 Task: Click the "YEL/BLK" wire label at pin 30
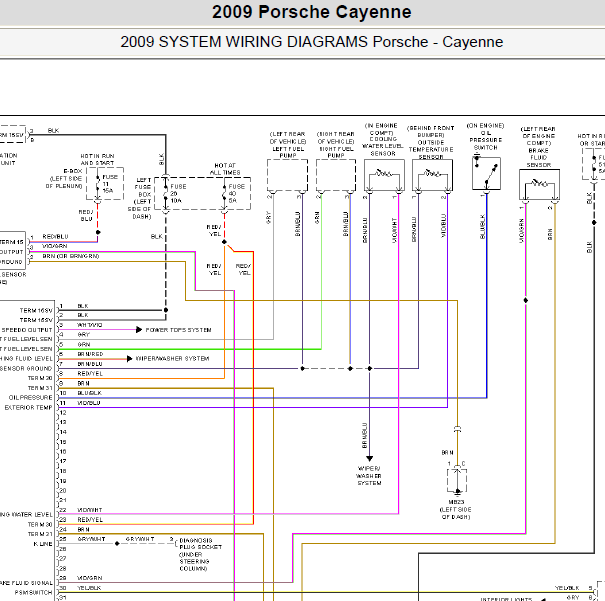coord(89,587)
